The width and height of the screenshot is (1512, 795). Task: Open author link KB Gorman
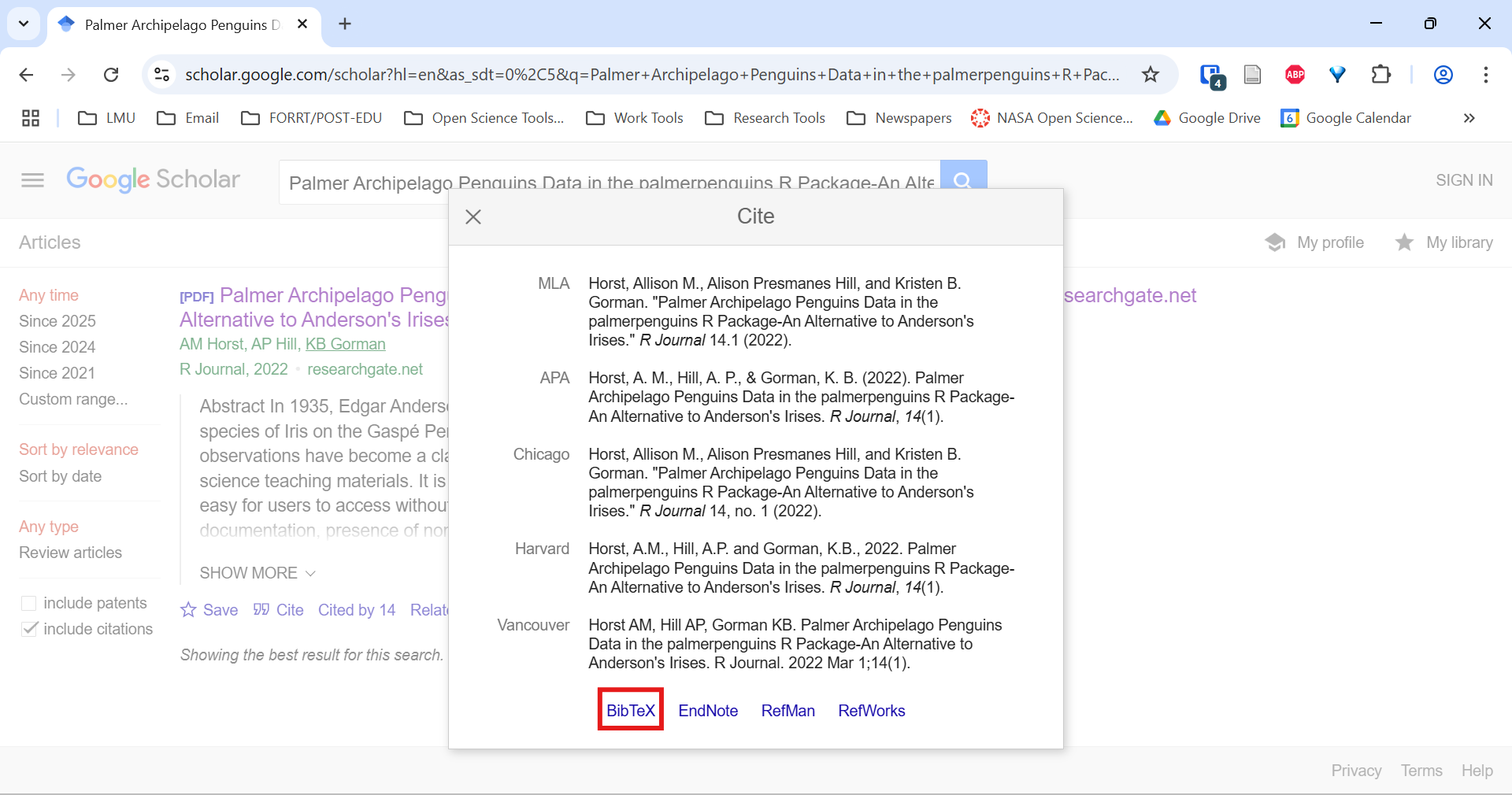346,344
